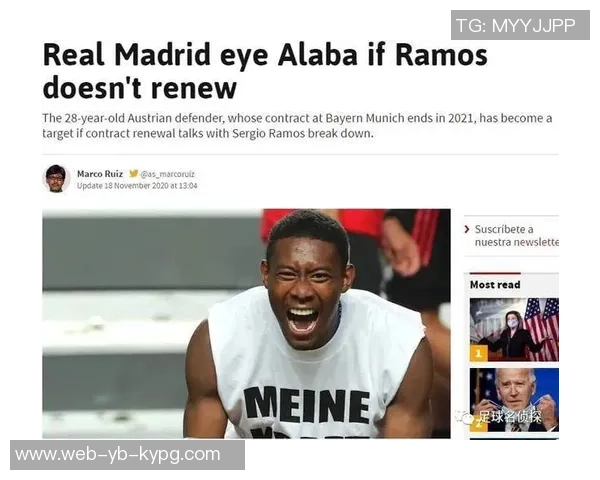The height and width of the screenshot is (480, 600).
Task: Click the www.web-yb-kypg.com banner
Action: click(x=127, y=455)
